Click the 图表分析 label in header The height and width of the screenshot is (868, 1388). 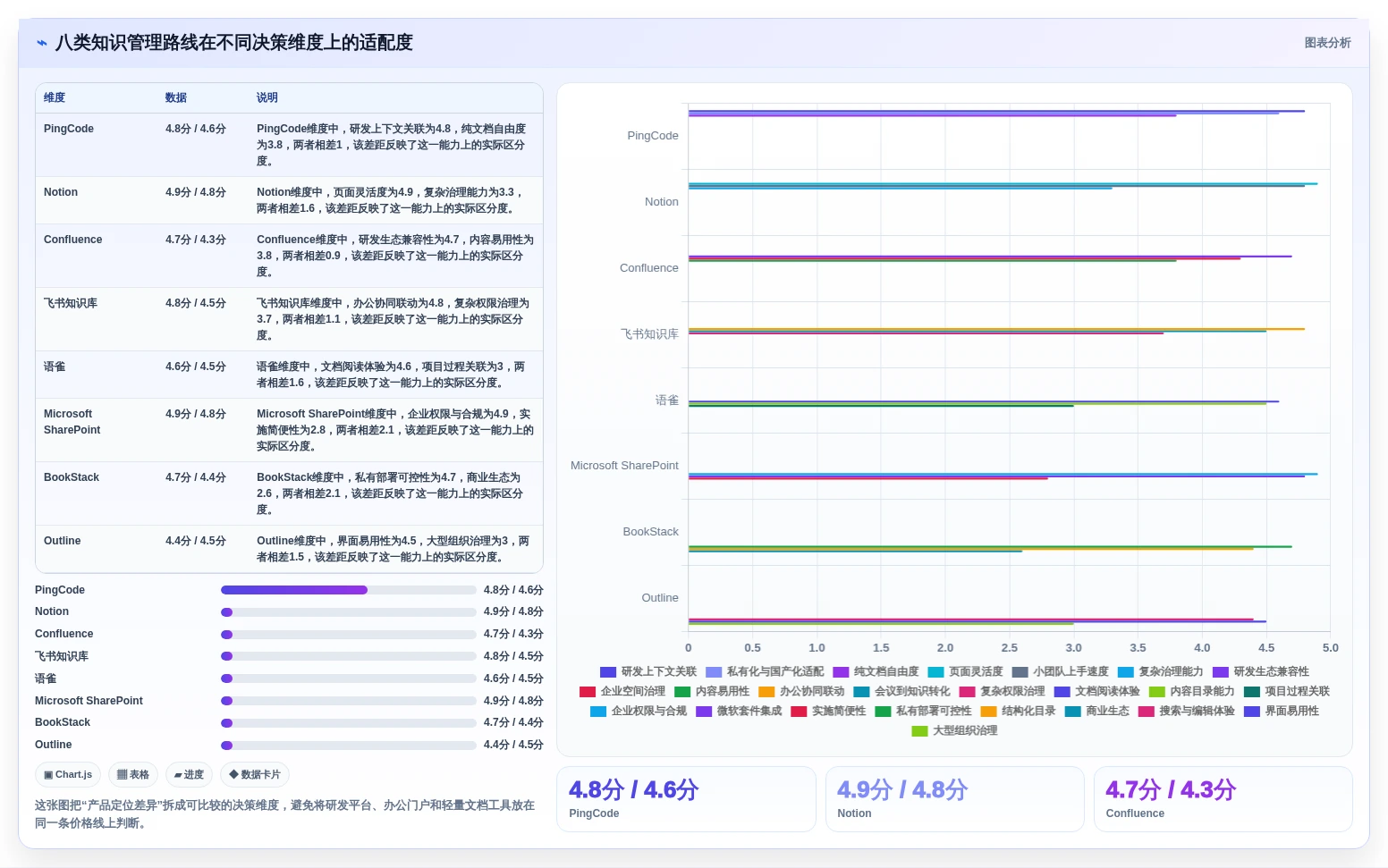coord(1327,43)
